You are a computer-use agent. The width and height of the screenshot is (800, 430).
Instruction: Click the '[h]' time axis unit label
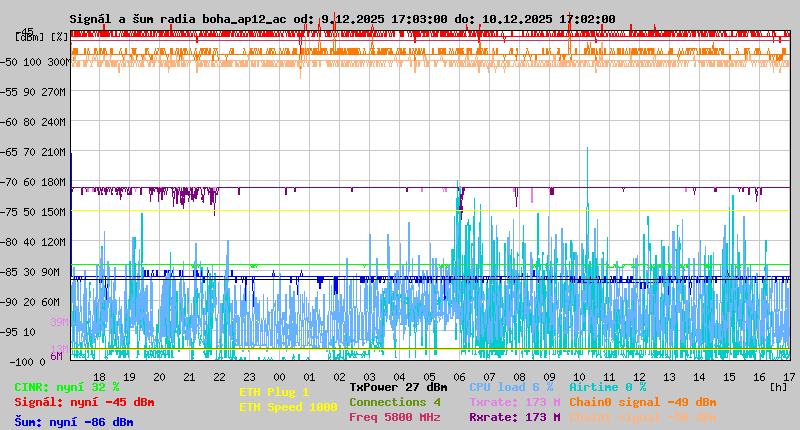pos(778,387)
